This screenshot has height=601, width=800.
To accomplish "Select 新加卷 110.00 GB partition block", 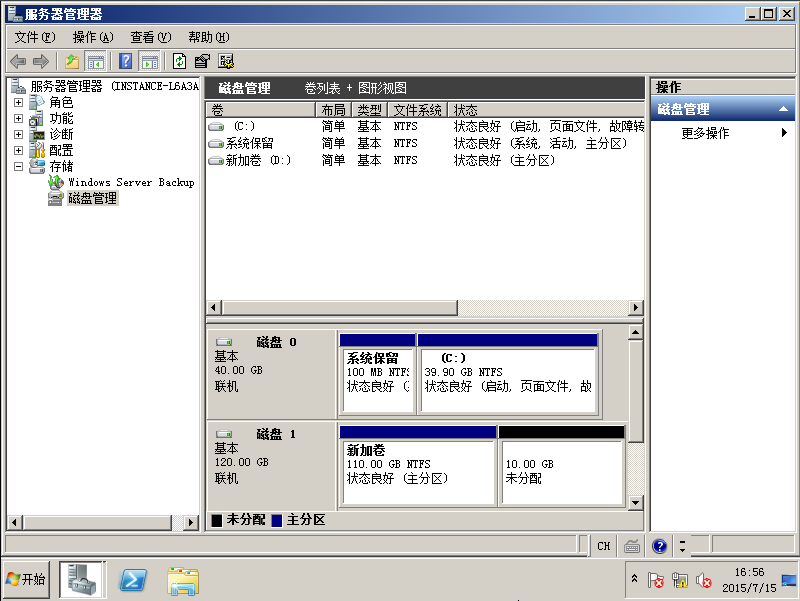I will [x=418, y=465].
